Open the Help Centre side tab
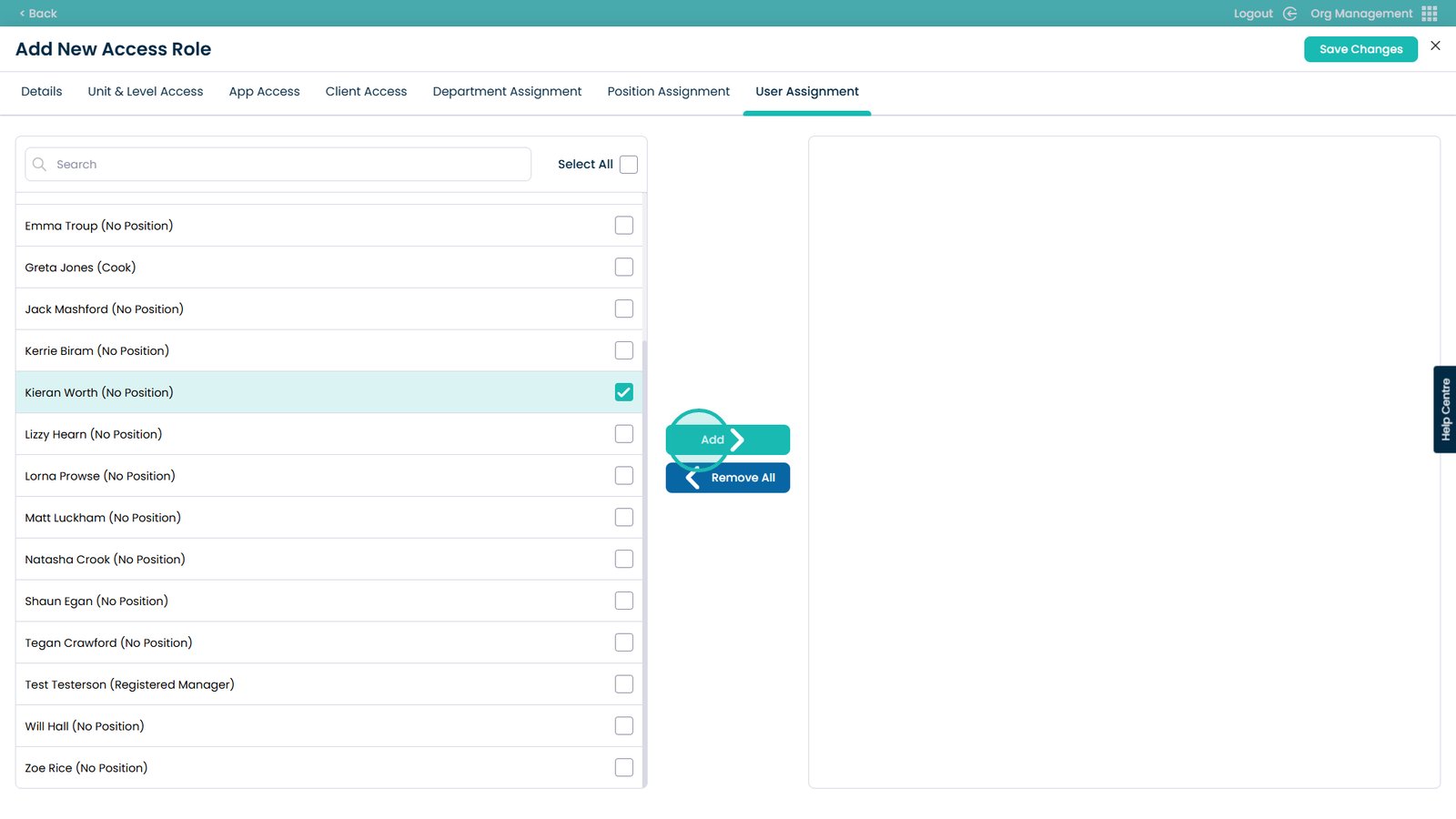1456x819 pixels. click(x=1444, y=409)
